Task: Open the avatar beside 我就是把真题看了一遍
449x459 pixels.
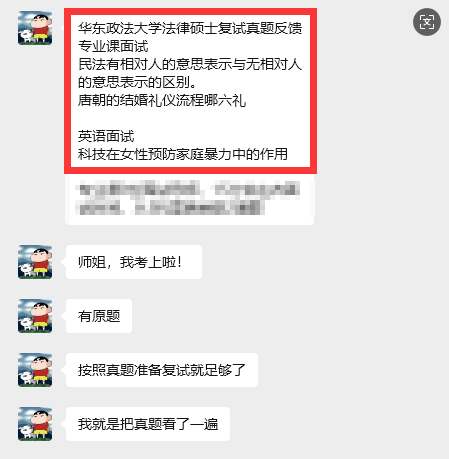Action: tap(35, 424)
